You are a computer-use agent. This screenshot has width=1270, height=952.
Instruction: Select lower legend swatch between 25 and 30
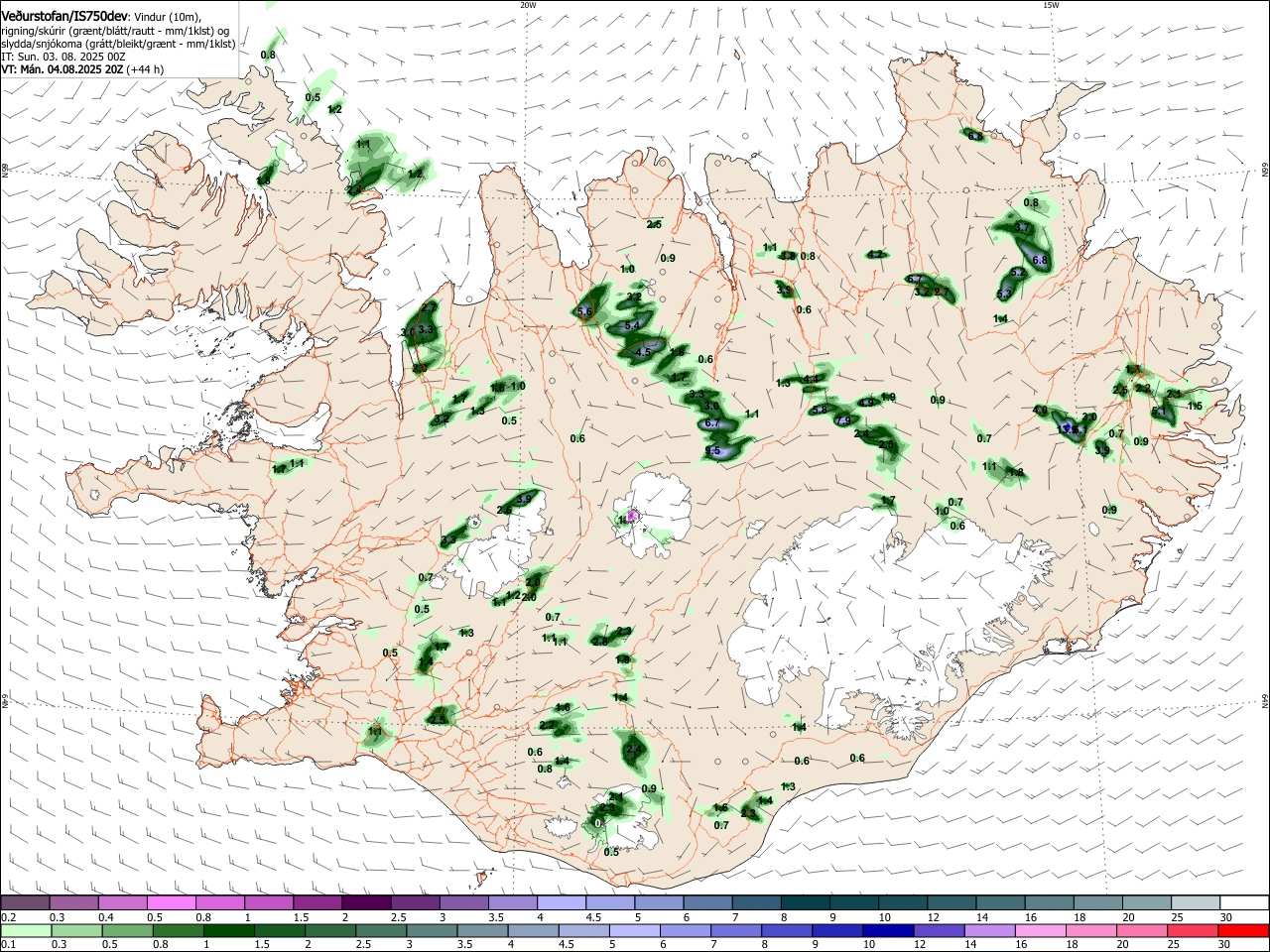(x=1192, y=930)
